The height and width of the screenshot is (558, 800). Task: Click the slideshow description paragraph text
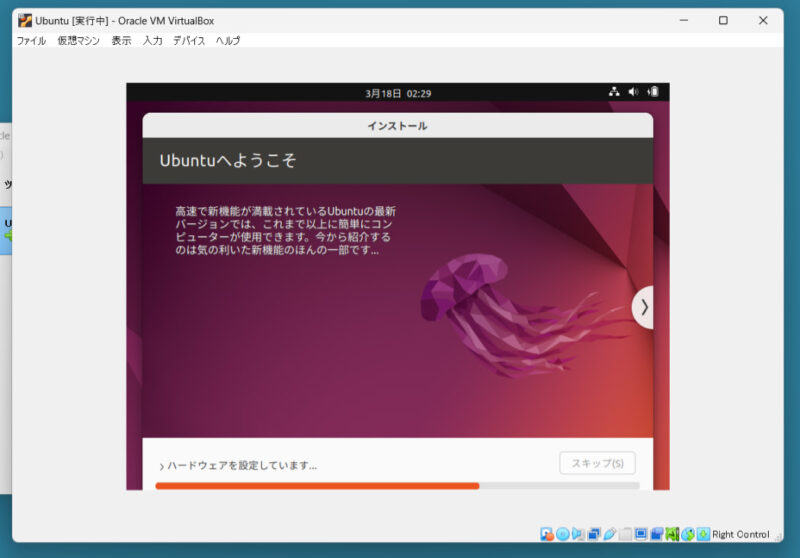(285, 231)
